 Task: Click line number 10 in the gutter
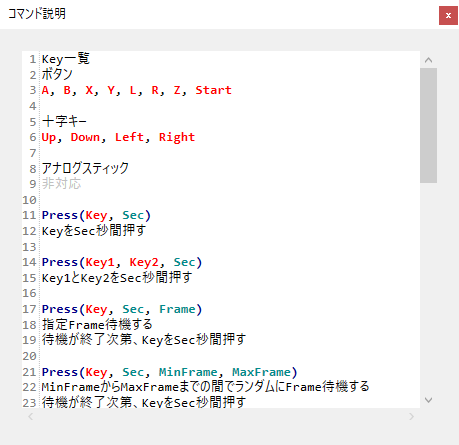[29, 200]
